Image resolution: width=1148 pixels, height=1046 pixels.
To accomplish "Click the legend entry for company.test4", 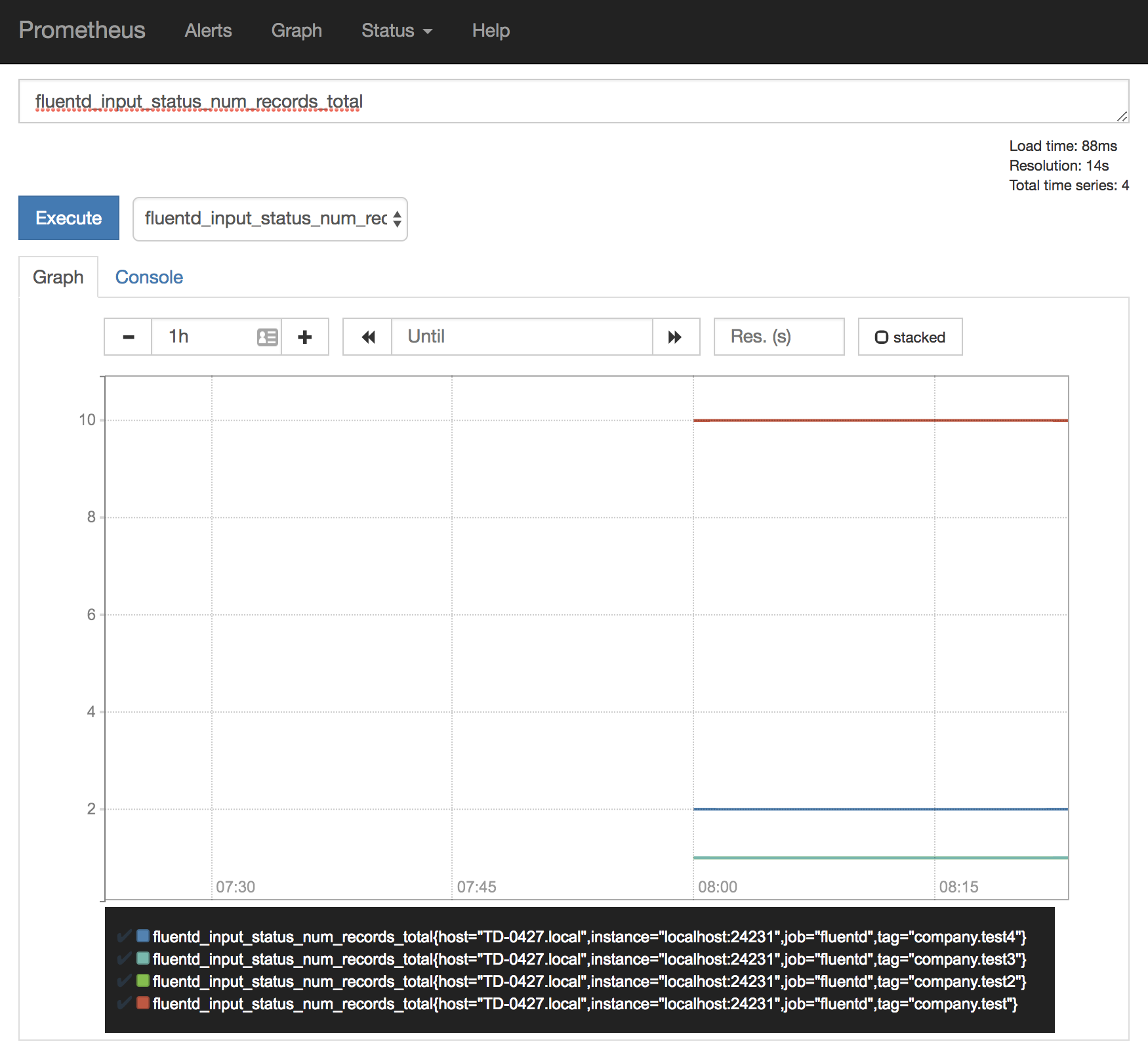I will [x=589, y=937].
